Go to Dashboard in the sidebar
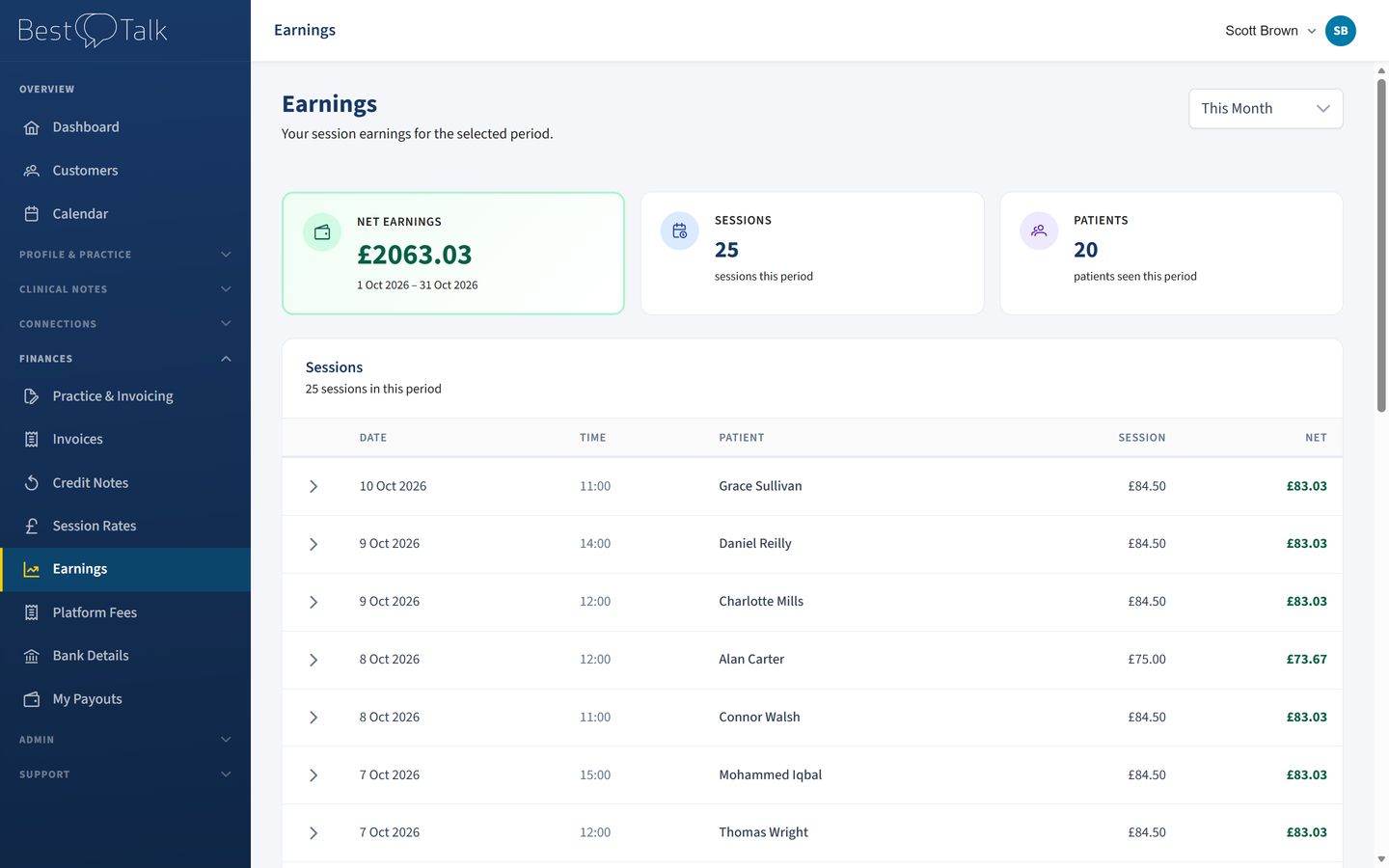The image size is (1389, 868). pos(125,127)
